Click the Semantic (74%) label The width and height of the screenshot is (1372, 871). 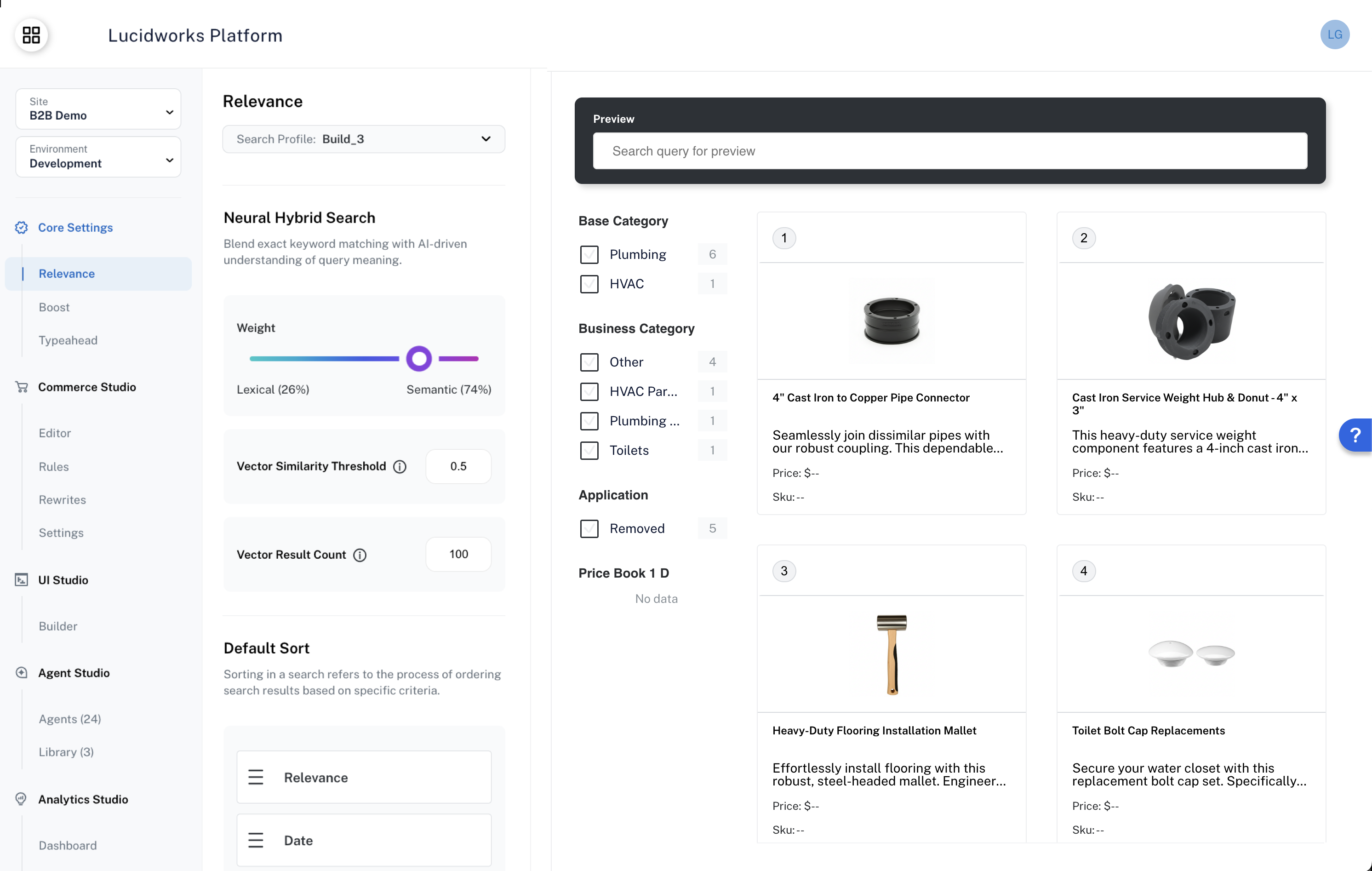pos(448,390)
